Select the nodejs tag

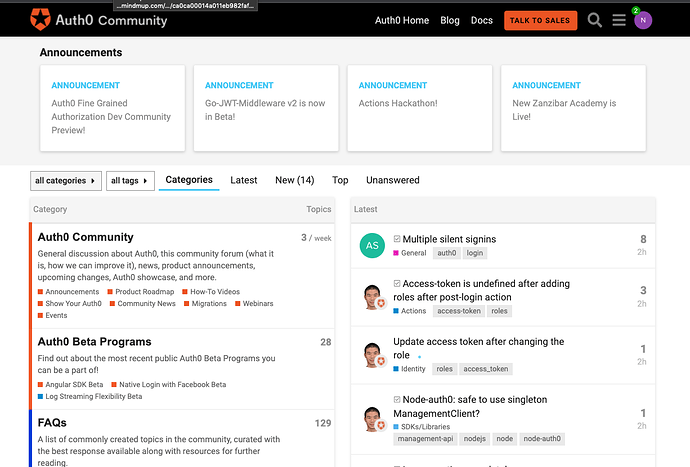pyautogui.click(x=475, y=439)
